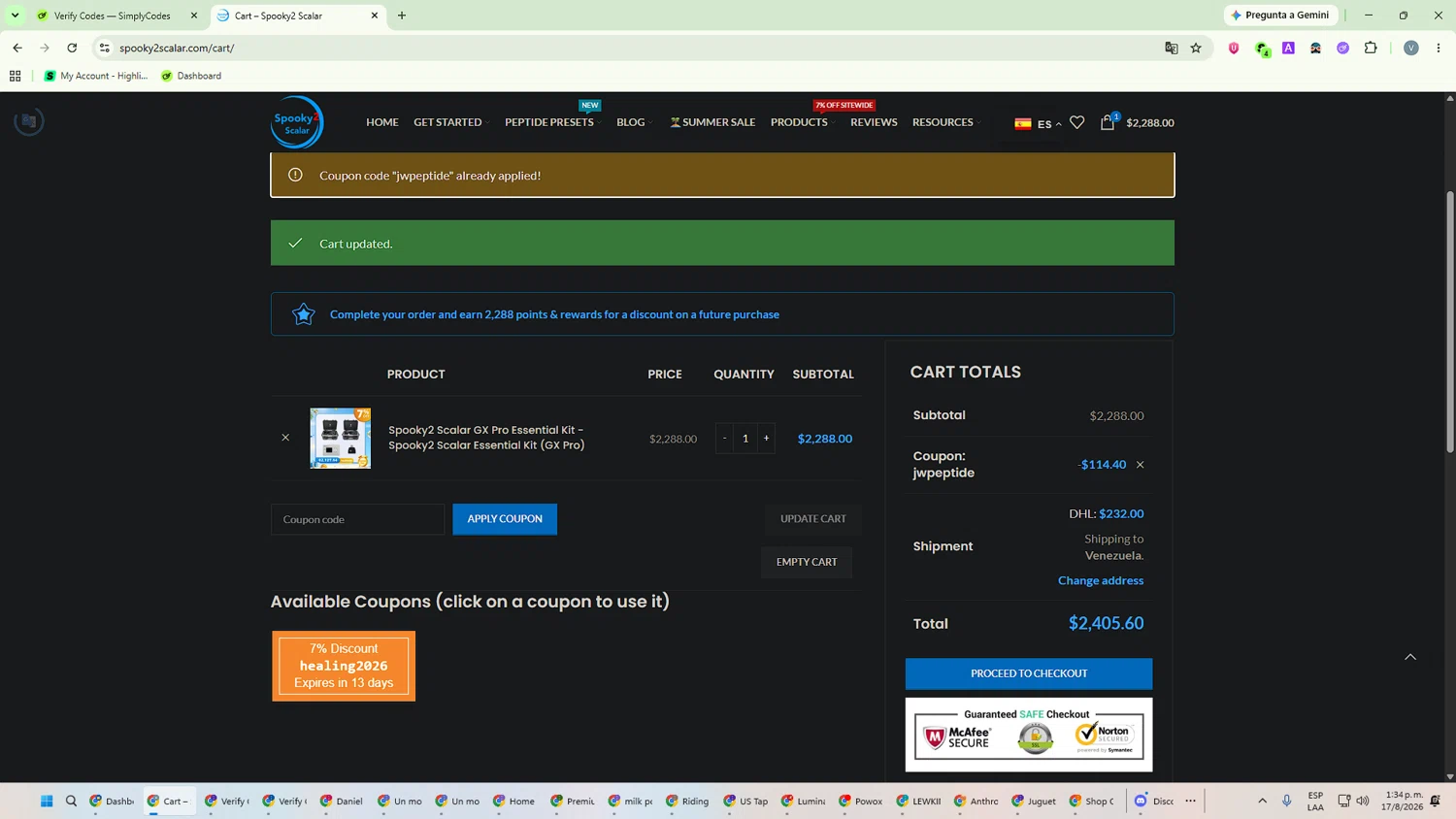Click the Pregunta a Gemini button
The width and height of the screenshot is (1456, 819).
tap(1280, 16)
